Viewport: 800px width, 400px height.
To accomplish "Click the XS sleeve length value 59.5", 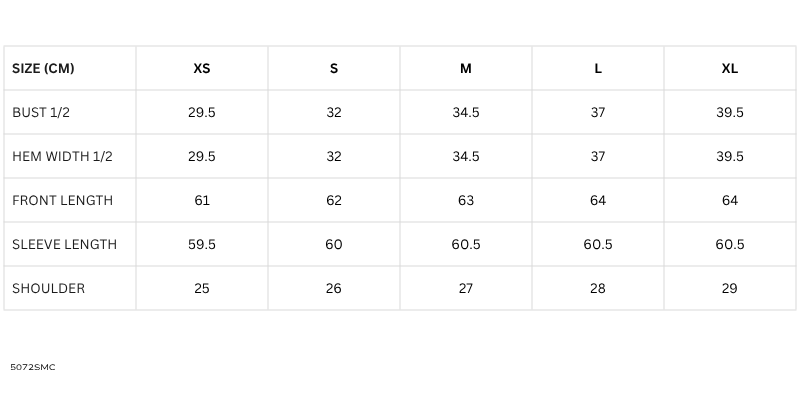I will (202, 245).
